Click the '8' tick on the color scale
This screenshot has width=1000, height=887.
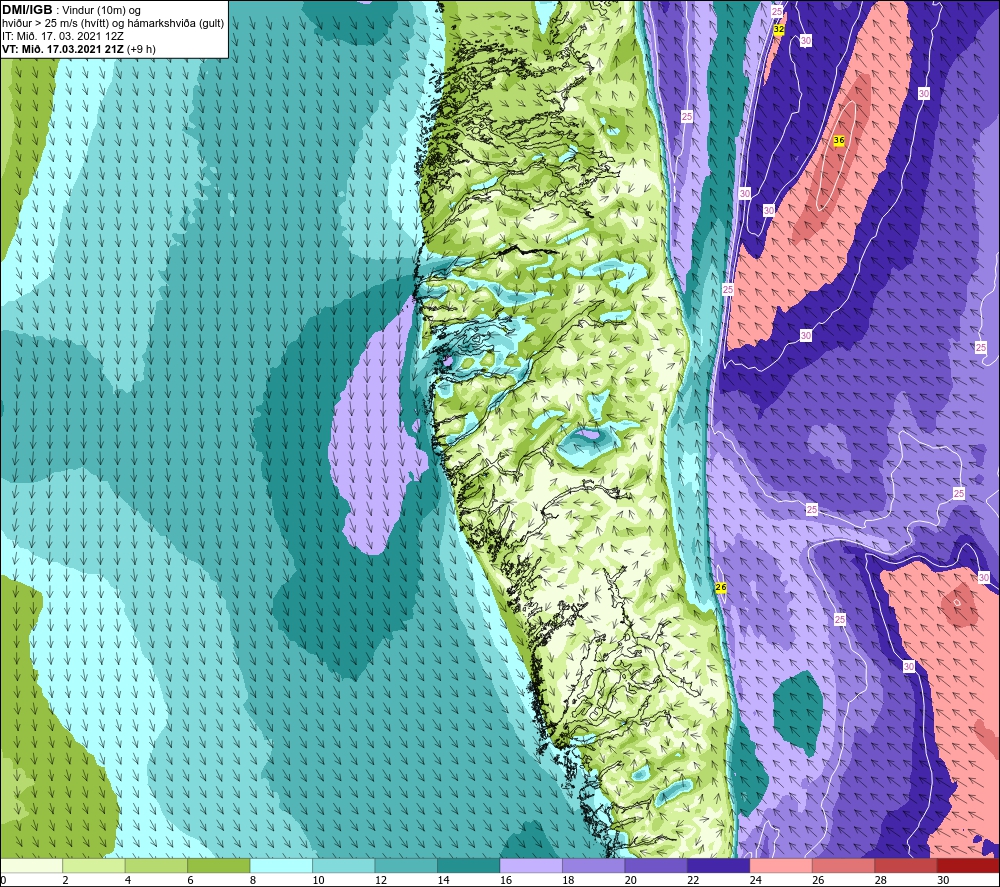(253, 880)
